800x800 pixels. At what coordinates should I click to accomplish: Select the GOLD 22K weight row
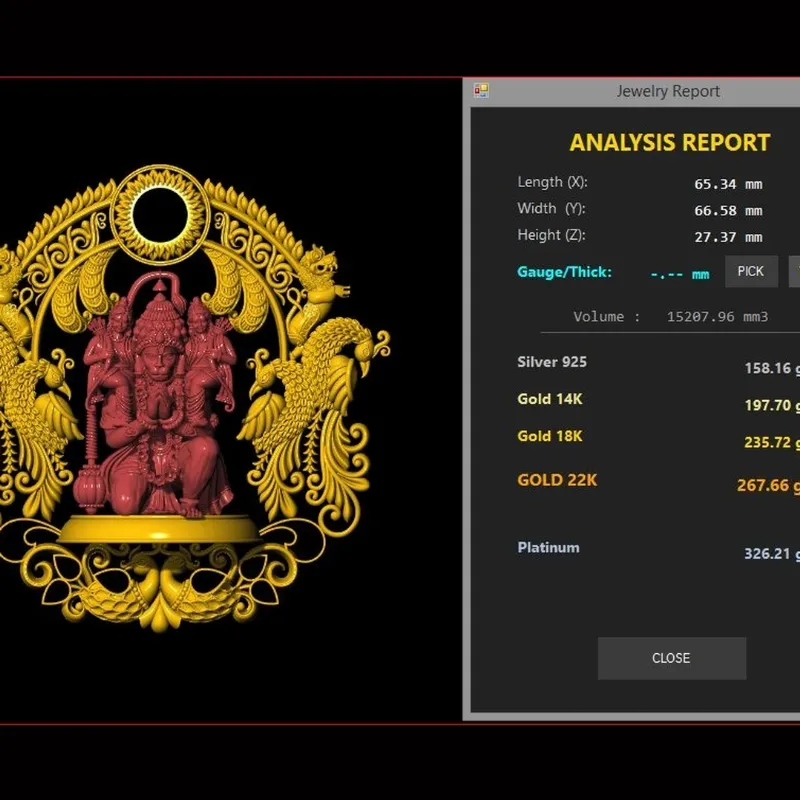(658, 483)
